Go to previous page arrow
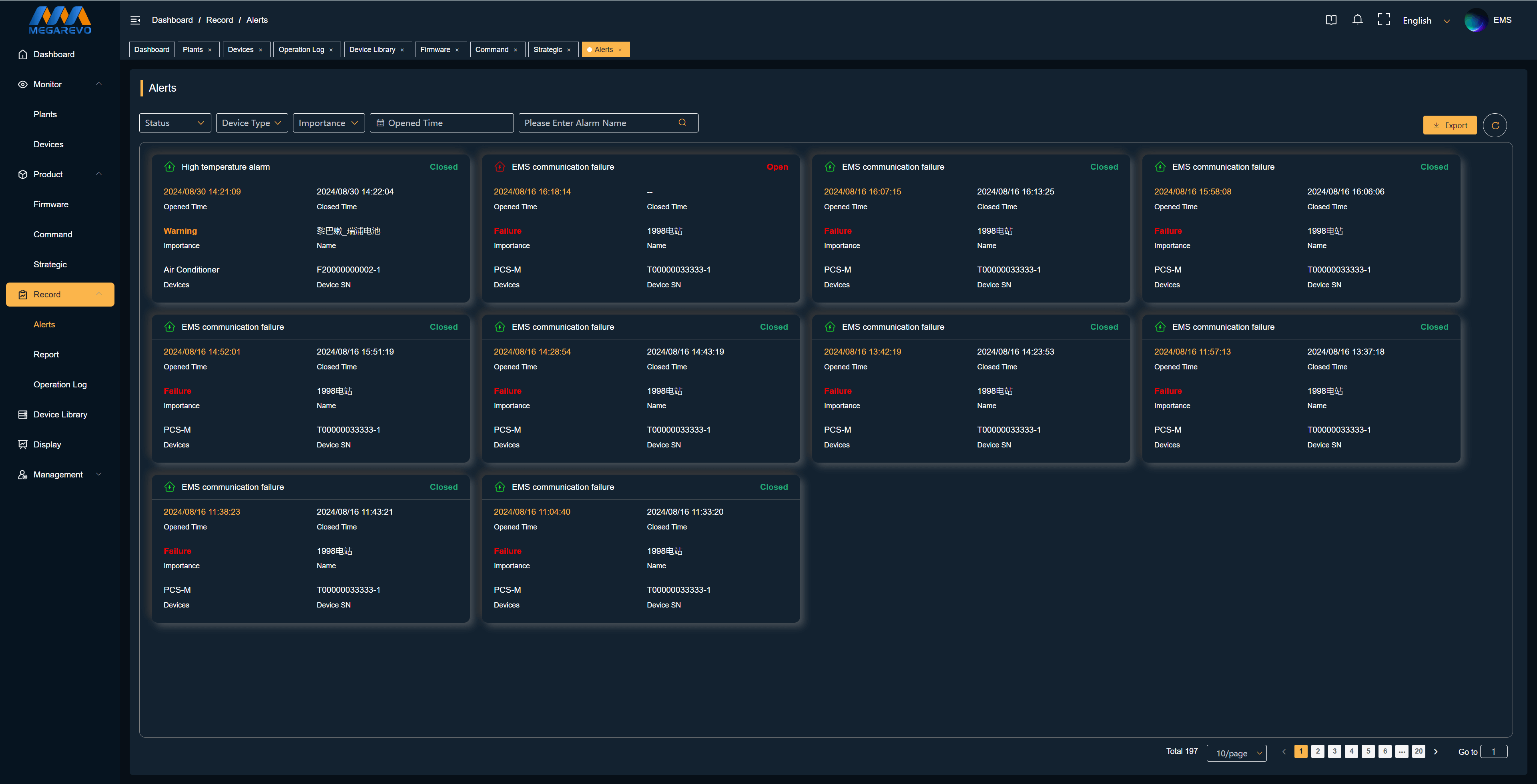Viewport: 1537px width, 784px height. click(x=1284, y=752)
